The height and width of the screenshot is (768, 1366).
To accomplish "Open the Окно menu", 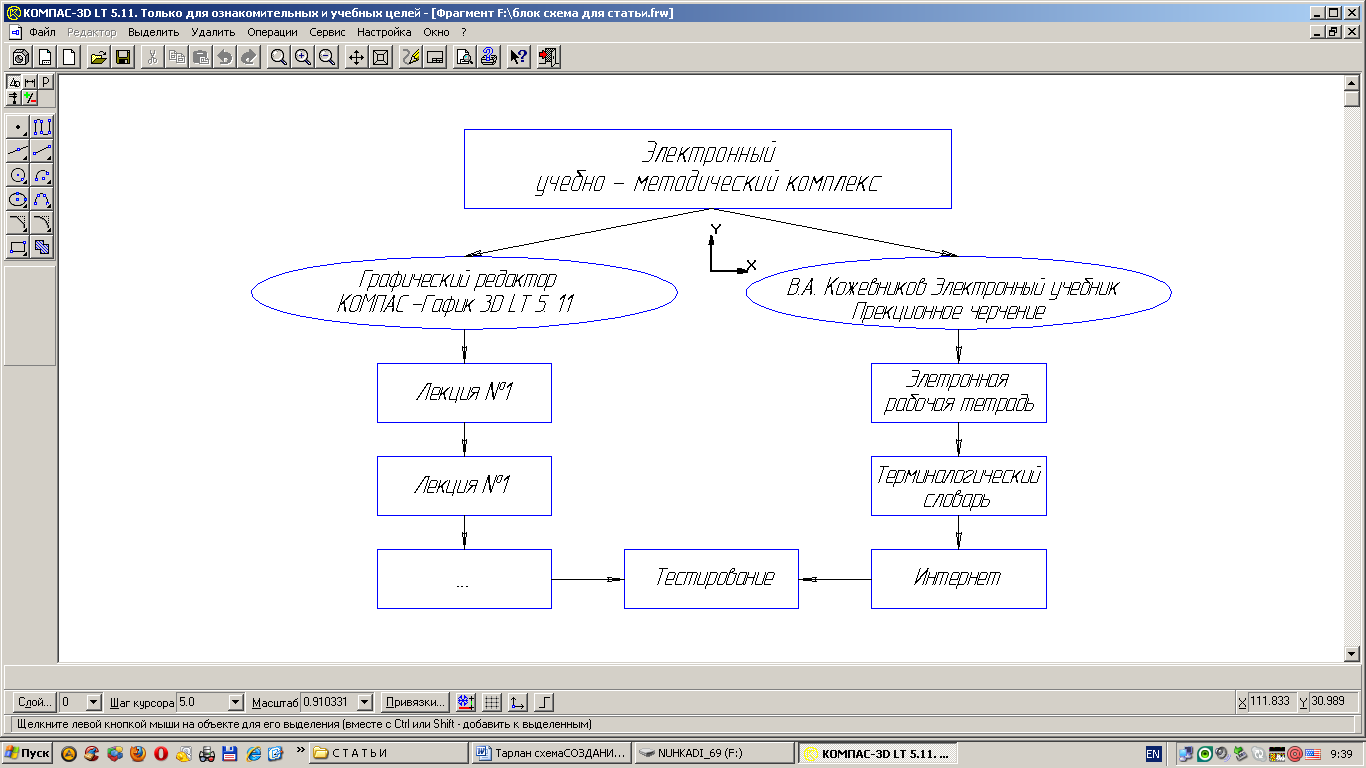I will [436, 32].
